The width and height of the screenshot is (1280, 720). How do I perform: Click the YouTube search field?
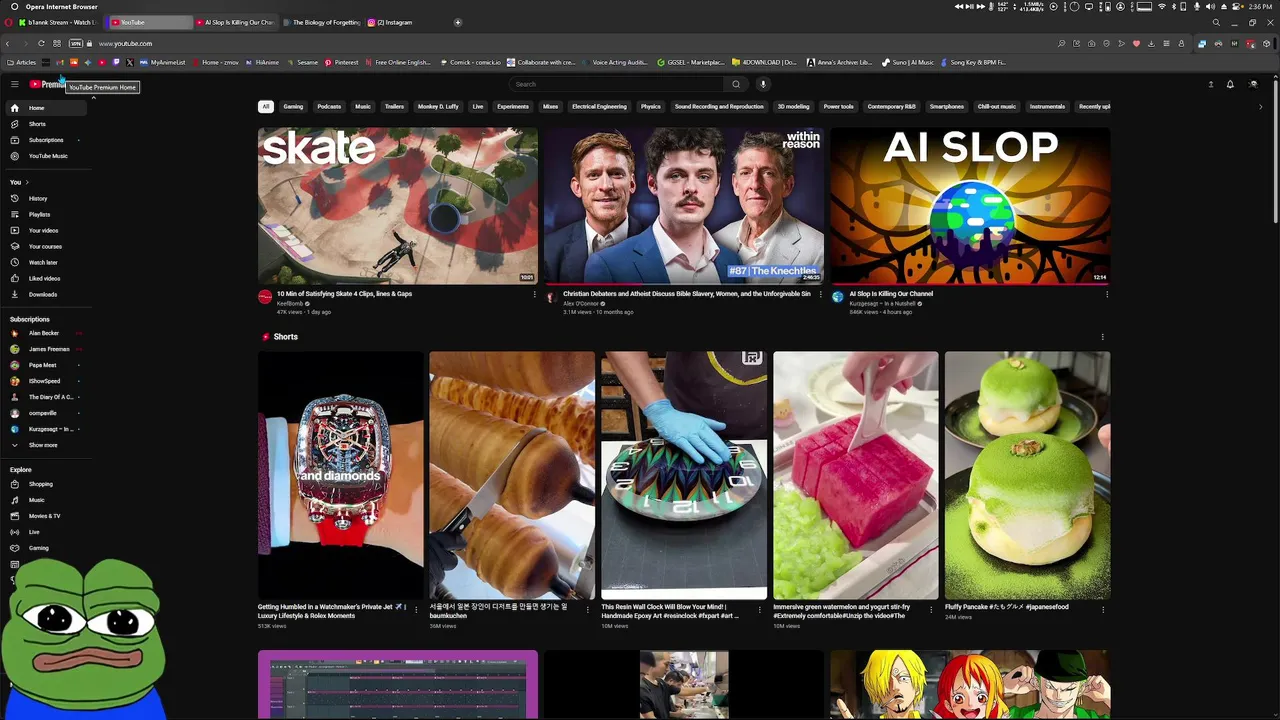tap(618, 84)
